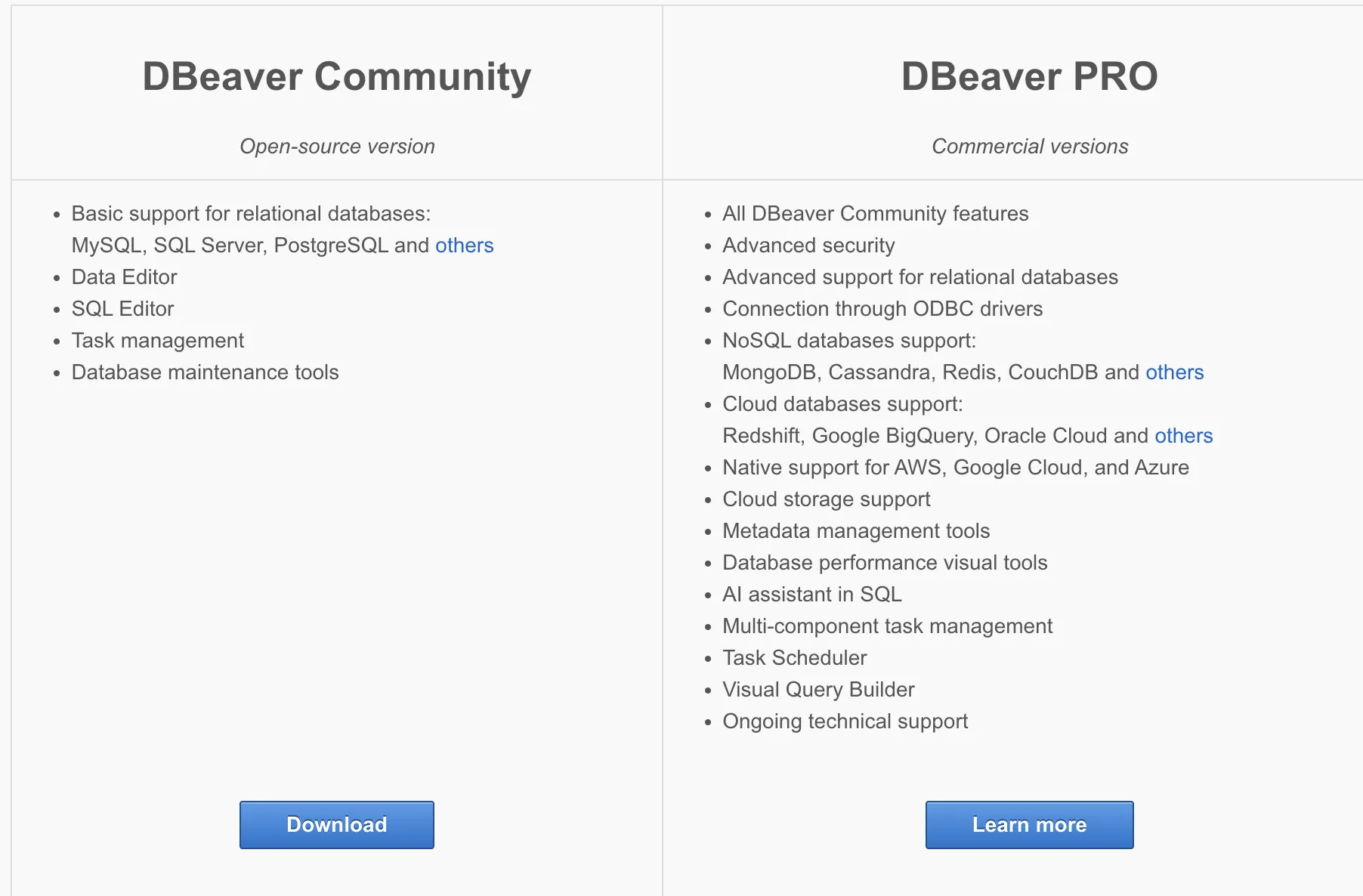Select the DBeaver Community heading
Image resolution: width=1363 pixels, height=896 pixels.
click(337, 77)
